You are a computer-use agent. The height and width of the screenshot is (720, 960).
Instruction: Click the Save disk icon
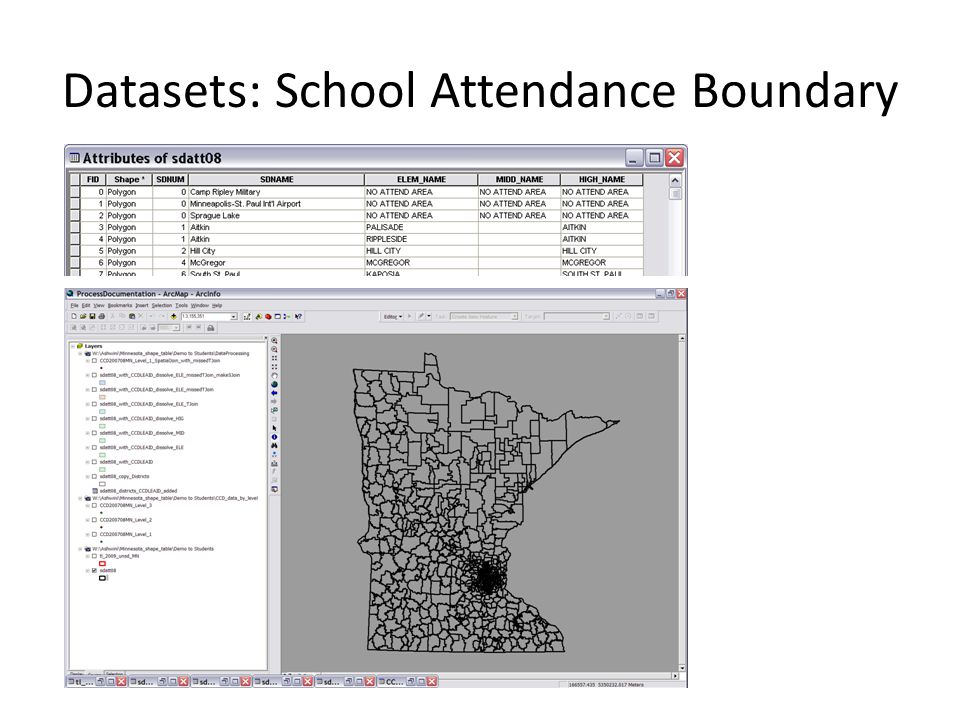point(92,317)
